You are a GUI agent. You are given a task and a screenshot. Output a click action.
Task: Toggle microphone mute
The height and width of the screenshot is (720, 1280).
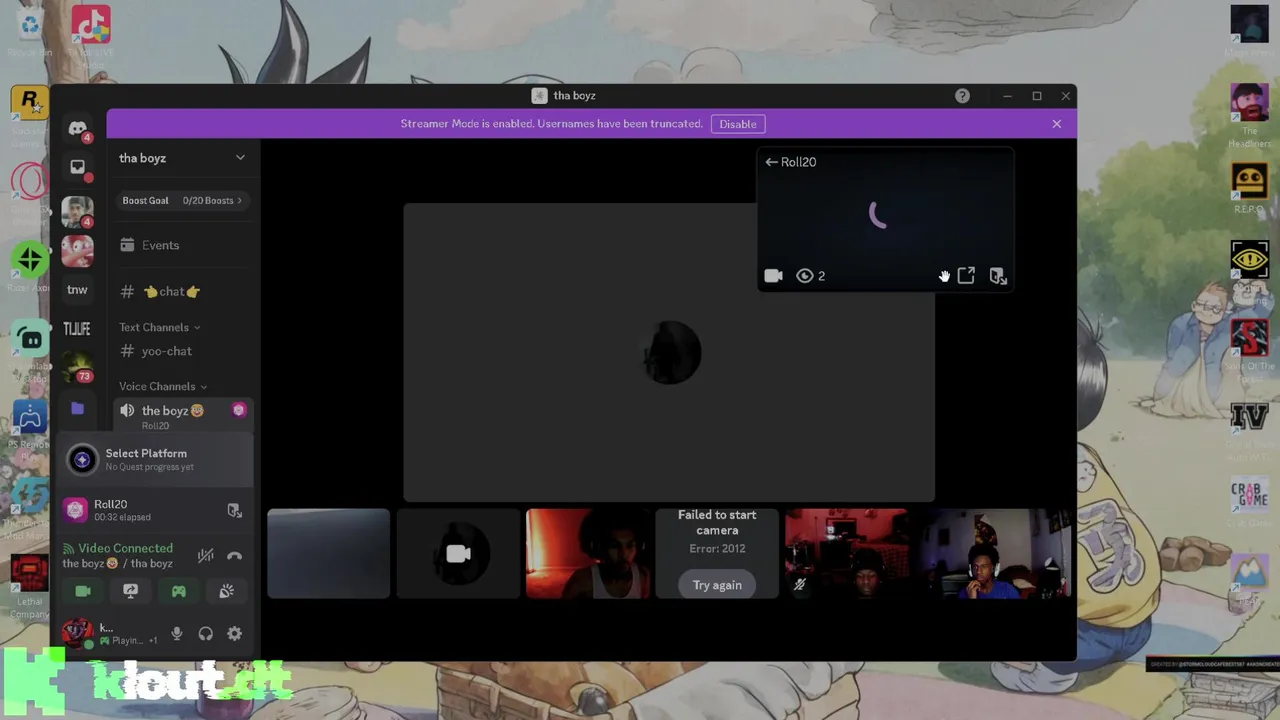click(176, 633)
